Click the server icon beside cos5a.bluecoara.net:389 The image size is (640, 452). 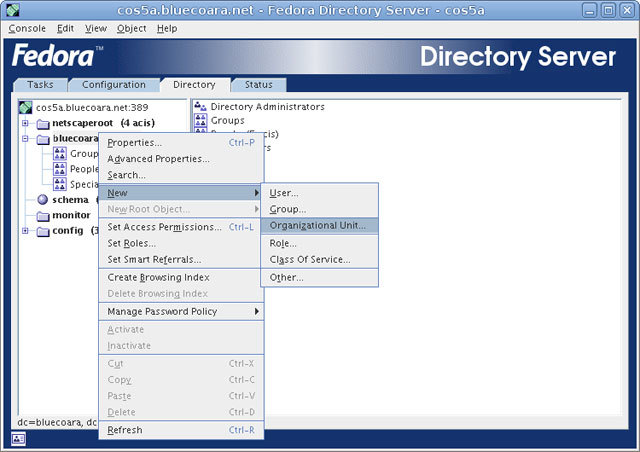25,107
